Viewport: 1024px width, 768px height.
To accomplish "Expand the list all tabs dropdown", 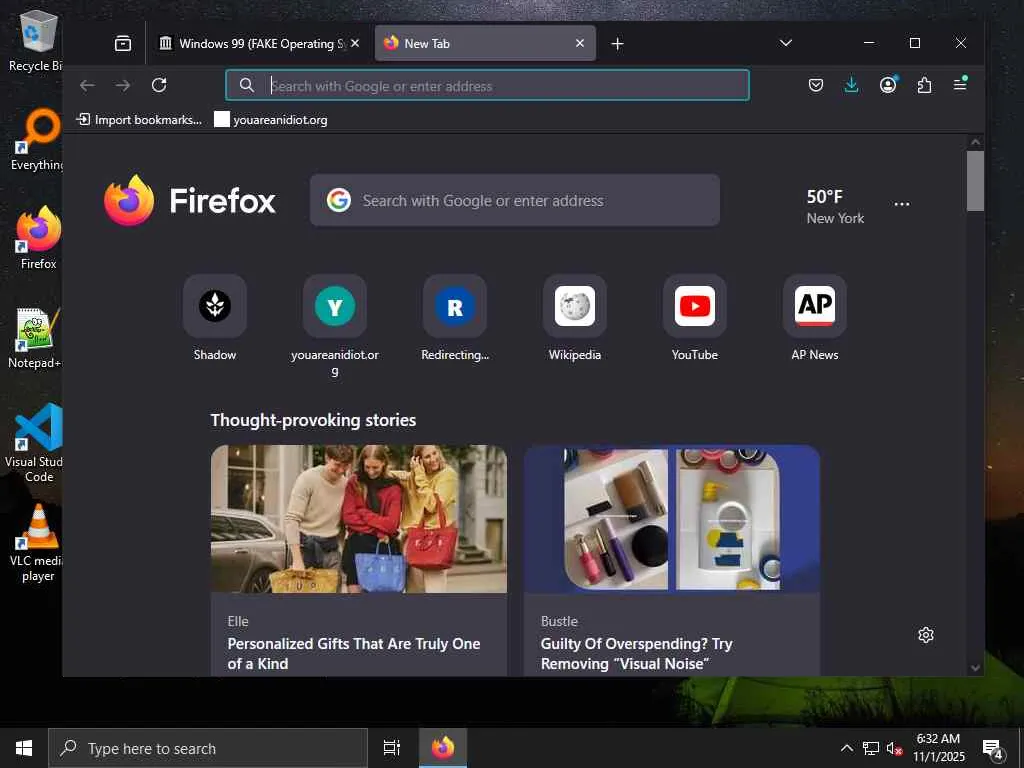I will tap(786, 43).
